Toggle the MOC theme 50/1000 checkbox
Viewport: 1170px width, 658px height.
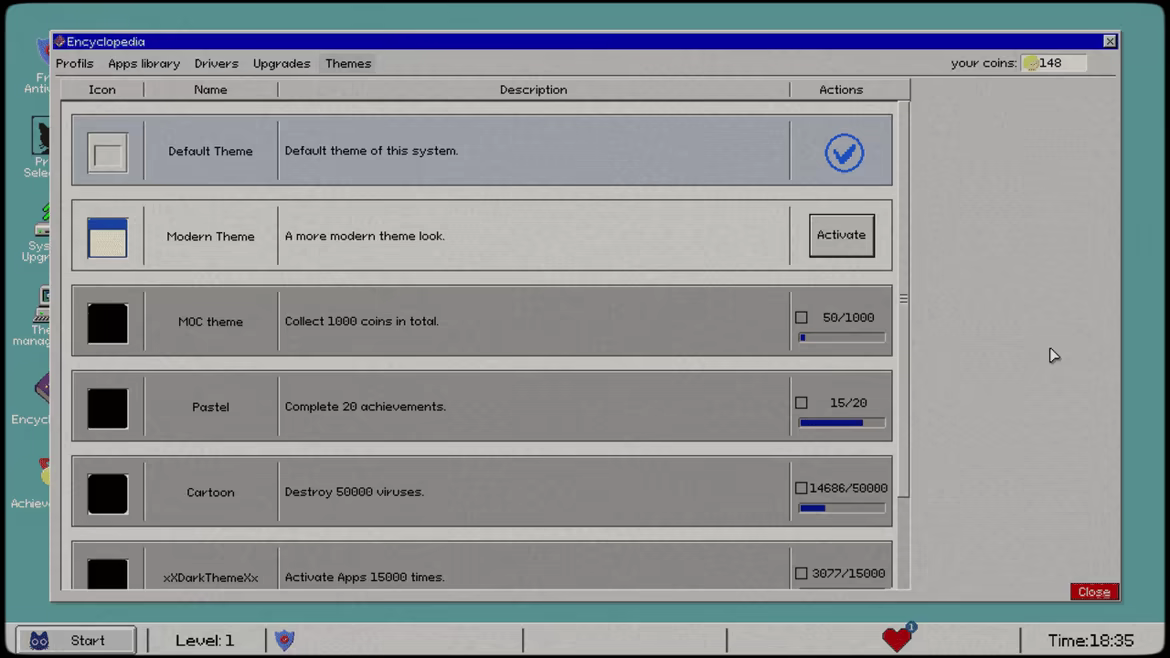[801, 318]
